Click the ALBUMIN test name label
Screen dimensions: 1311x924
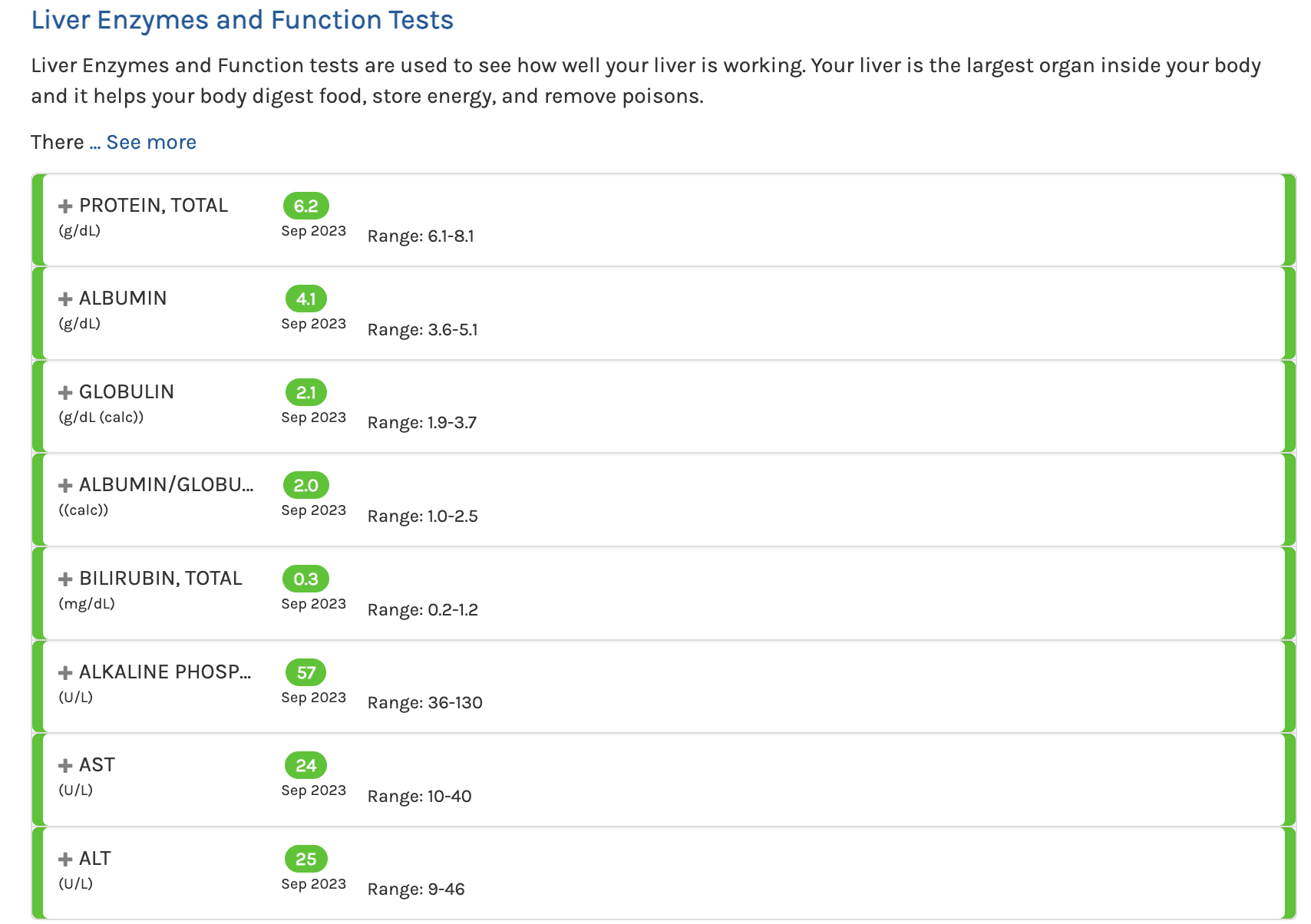point(123,299)
